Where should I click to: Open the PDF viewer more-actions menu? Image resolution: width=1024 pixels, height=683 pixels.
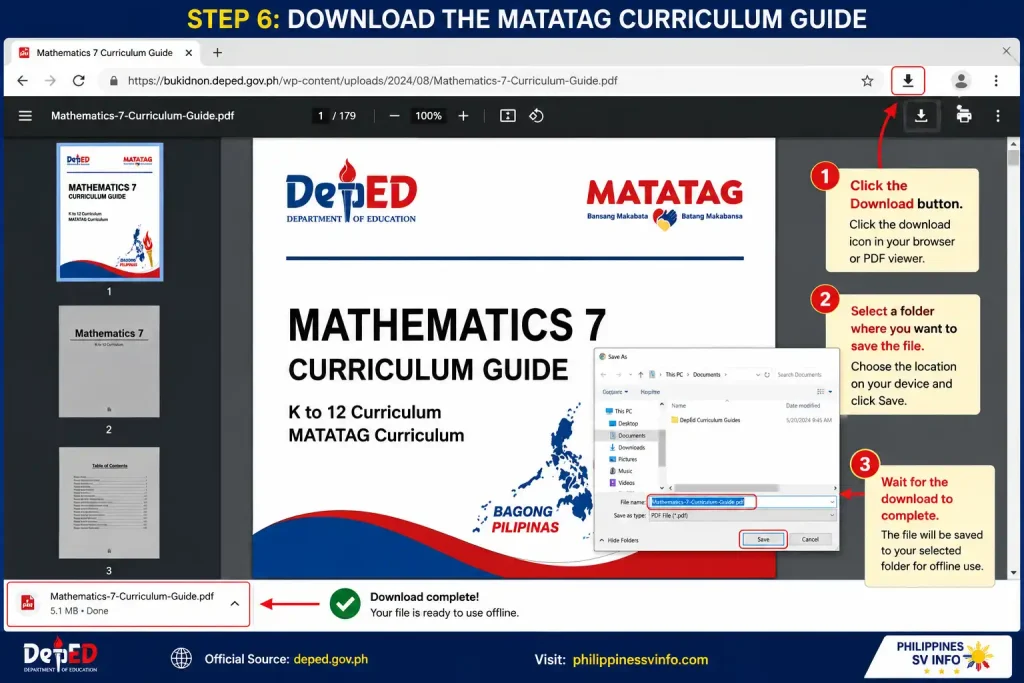pos(998,116)
